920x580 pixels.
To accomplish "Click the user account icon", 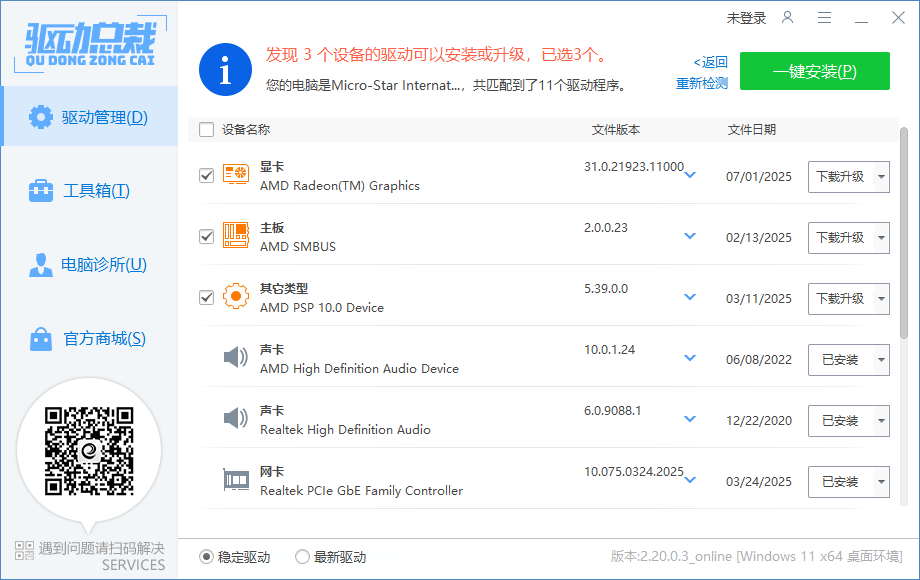I will pyautogui.click(x=787, y=18).
